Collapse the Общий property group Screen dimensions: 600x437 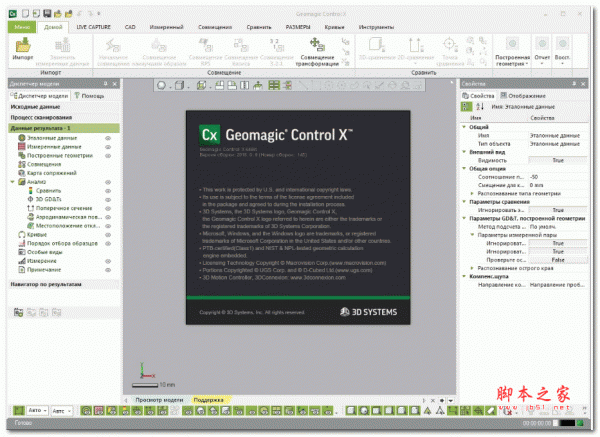click(464, 127)
